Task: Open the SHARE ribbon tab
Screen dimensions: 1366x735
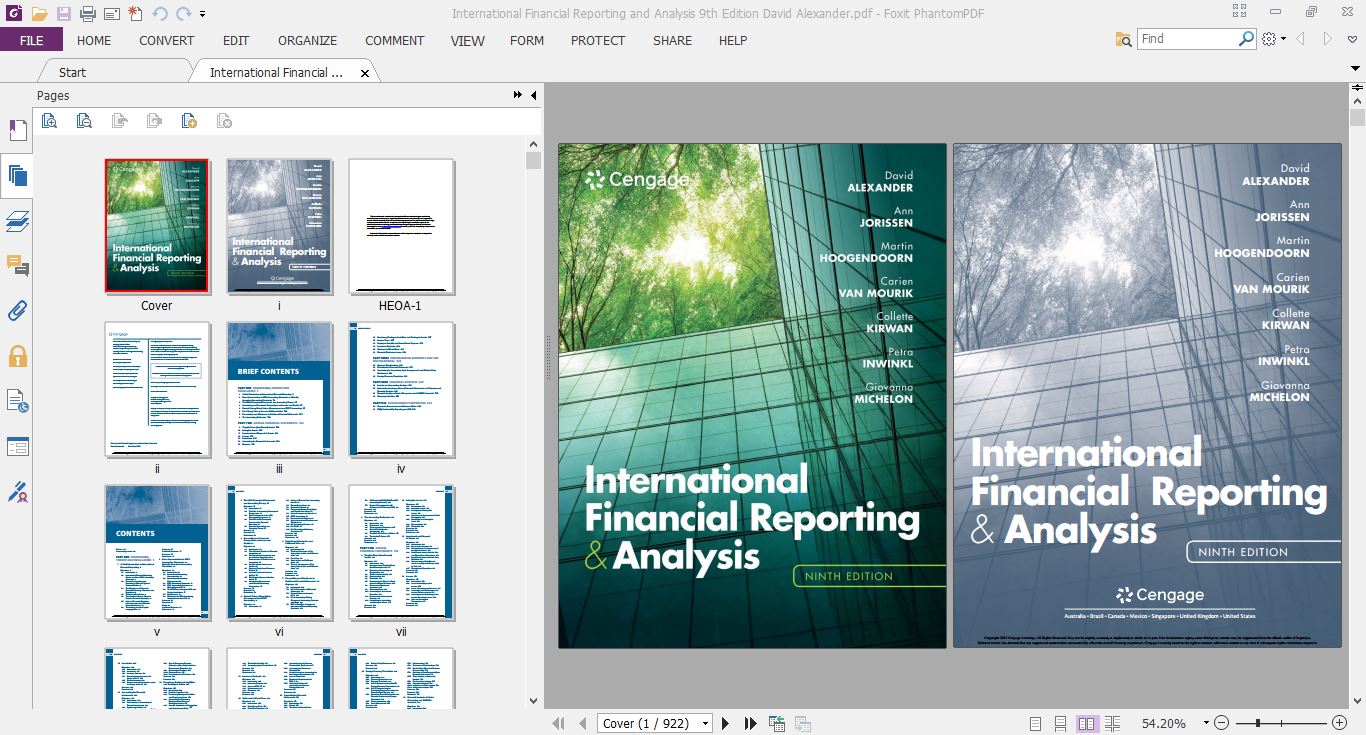Action: (x=672, y=40)
